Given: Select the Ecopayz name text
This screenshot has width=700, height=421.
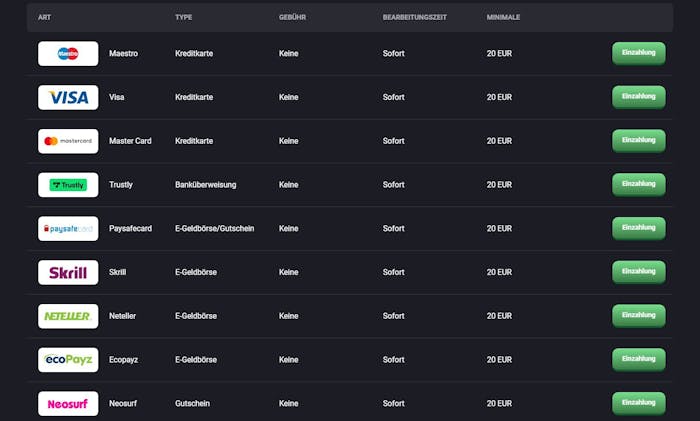Looking at the screenshot, I should pyautogui.click(x=123, y=360).
